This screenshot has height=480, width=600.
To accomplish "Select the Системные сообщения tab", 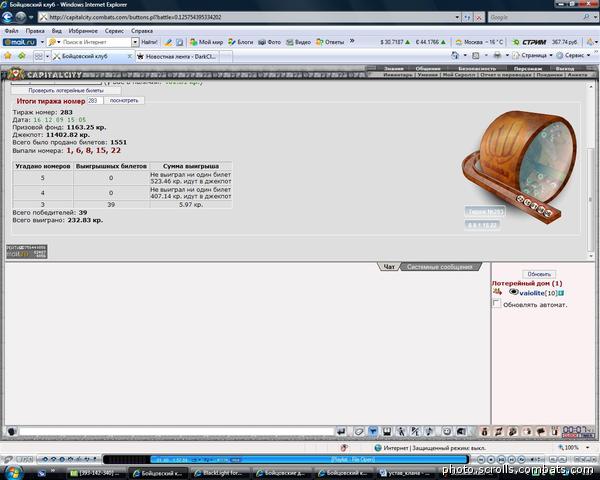I will 439,267.
